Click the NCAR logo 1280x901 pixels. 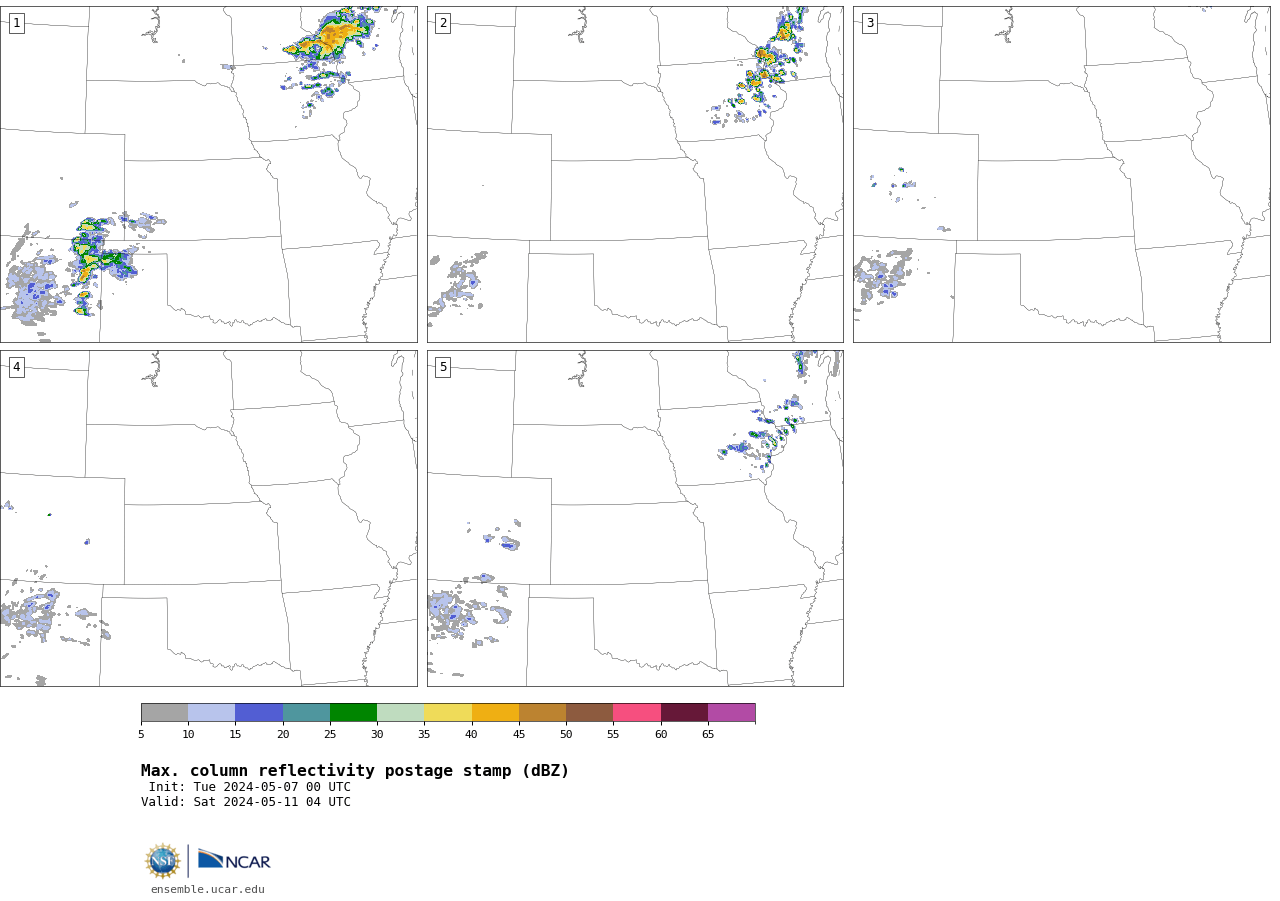(234, 860)
